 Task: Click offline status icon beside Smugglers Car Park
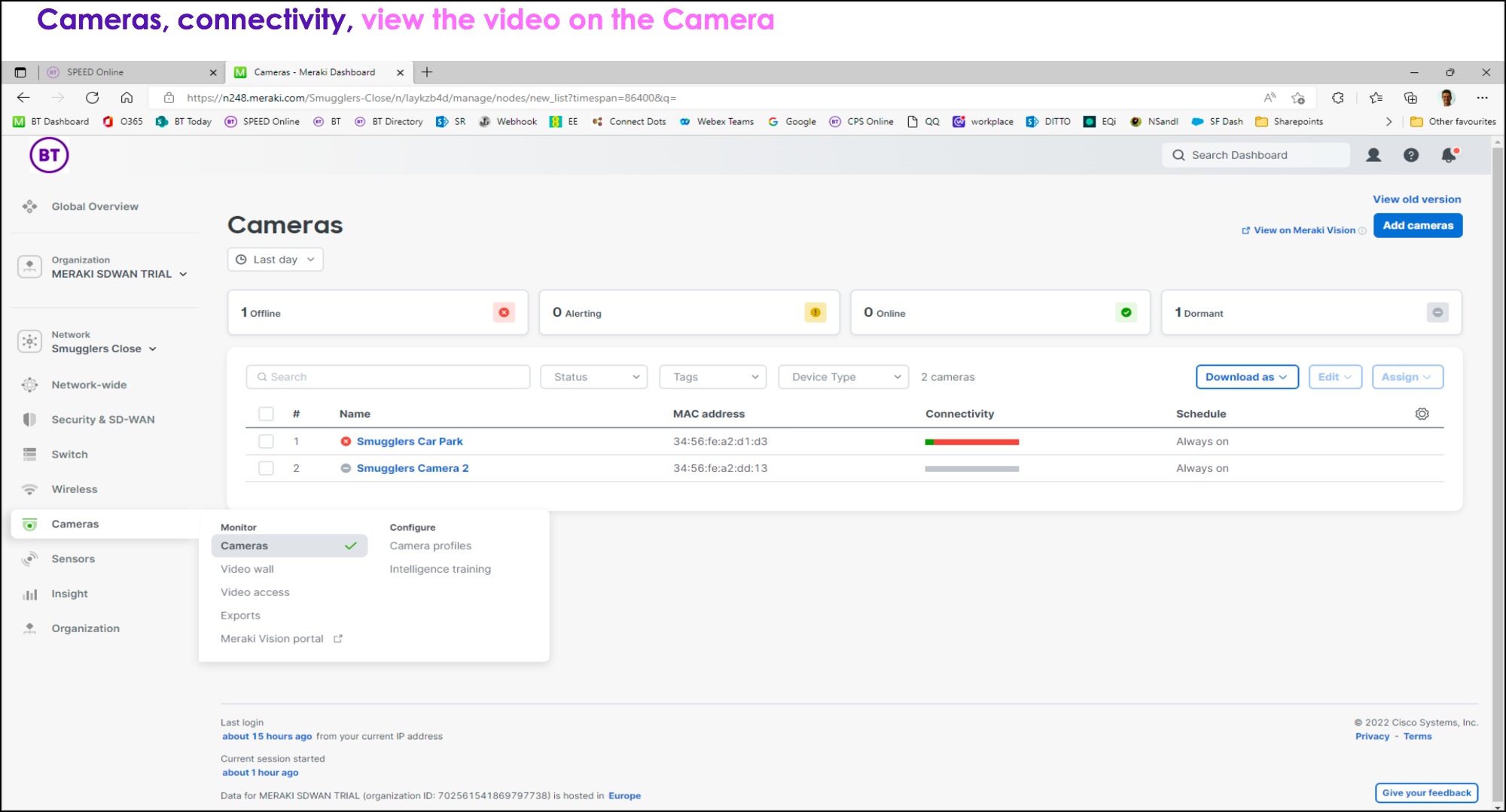[x=346, y=442]
